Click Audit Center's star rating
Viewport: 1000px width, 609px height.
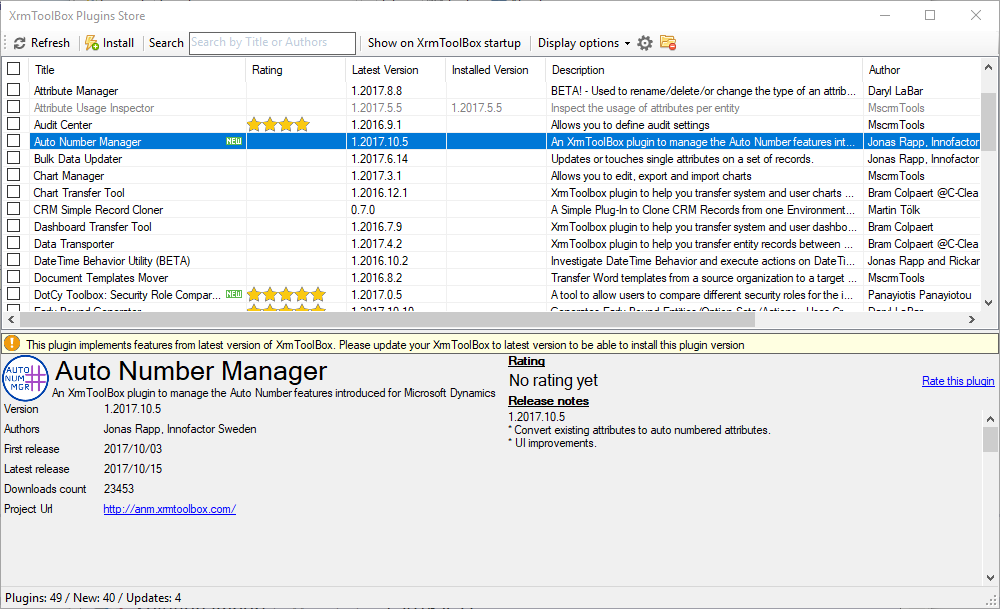click(x=278, y=125)
